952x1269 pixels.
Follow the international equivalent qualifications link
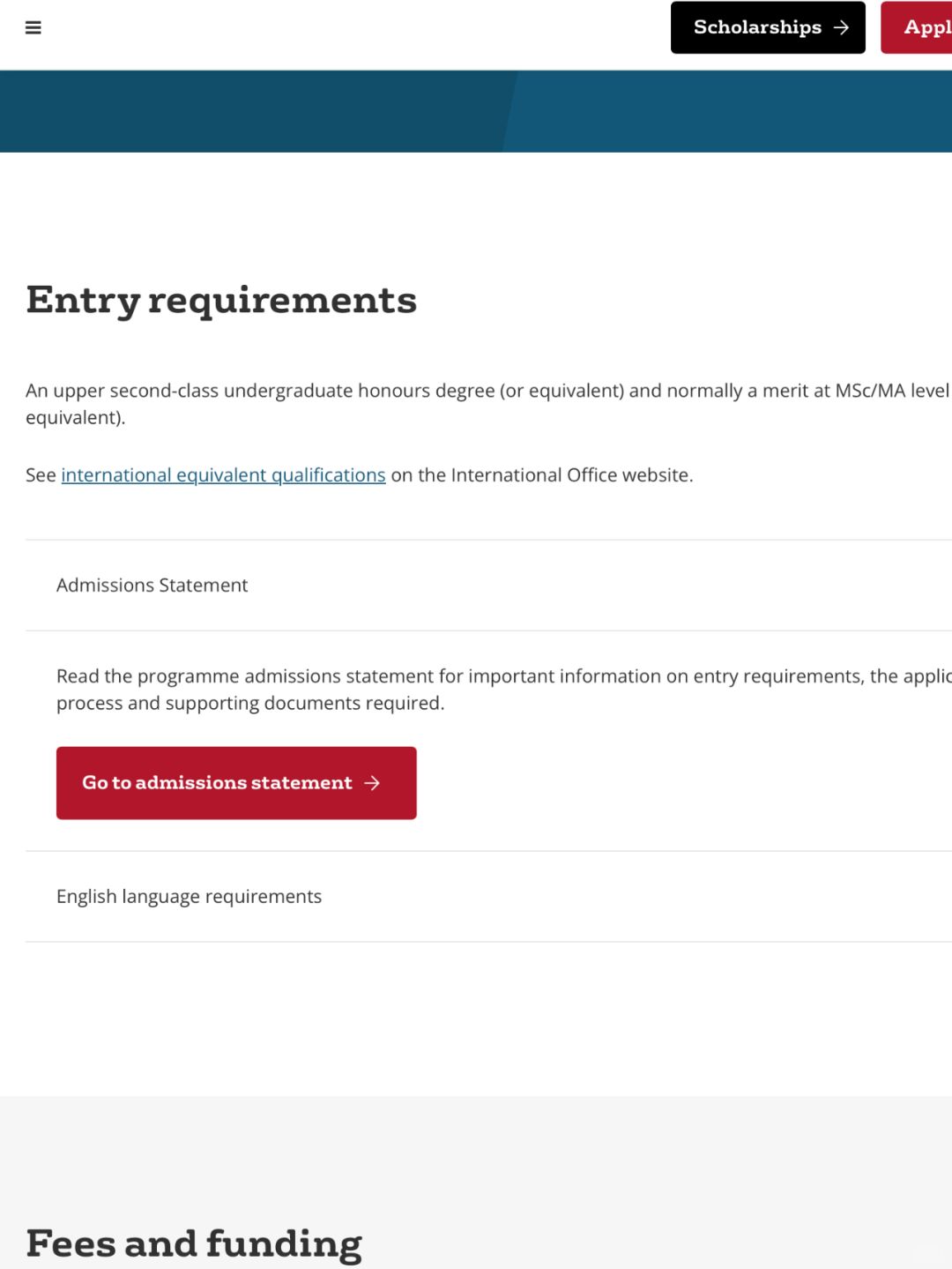click(x=223, y=475)
